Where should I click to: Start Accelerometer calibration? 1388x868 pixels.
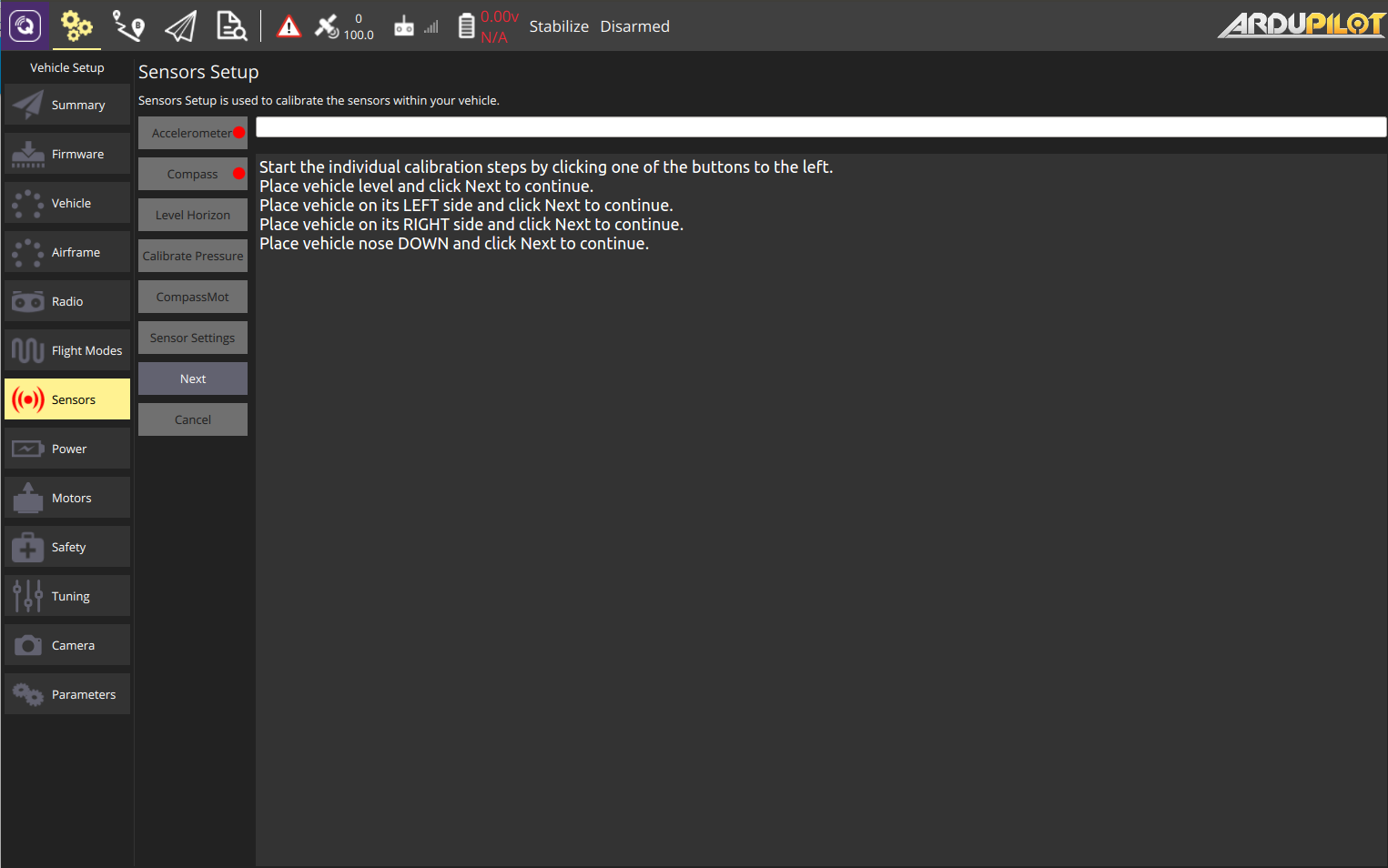click(193, 133)
